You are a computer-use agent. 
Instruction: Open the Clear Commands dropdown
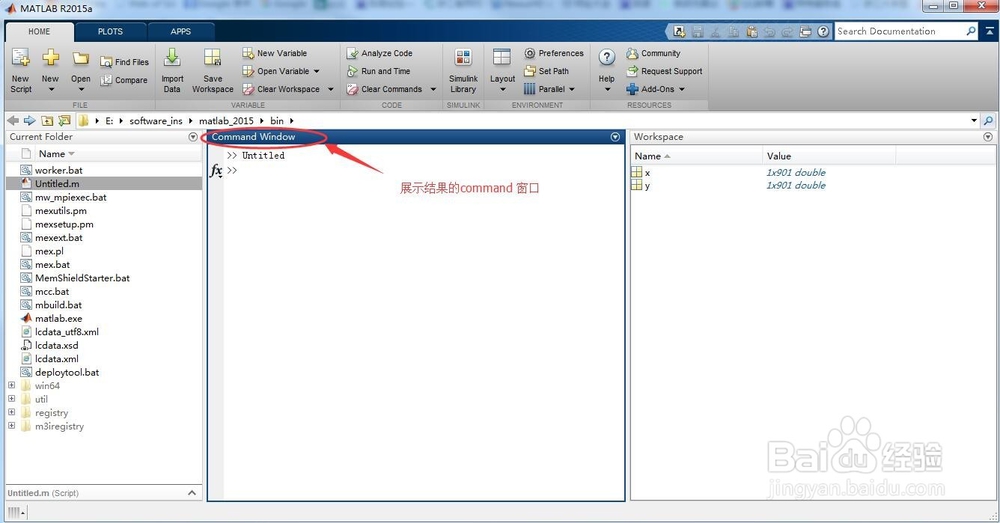(x=433, y=89)
